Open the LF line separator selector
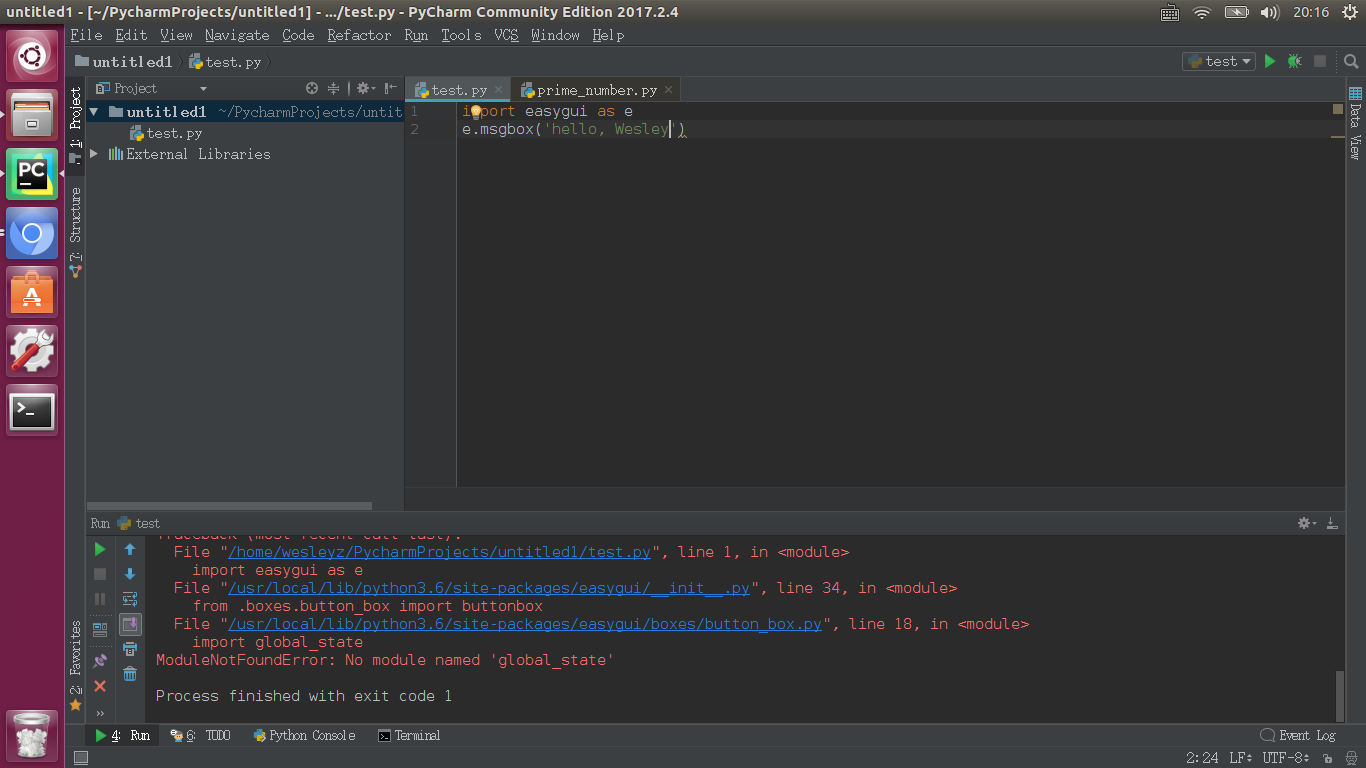The image size is (1366, 768). tap(1241, 758)
